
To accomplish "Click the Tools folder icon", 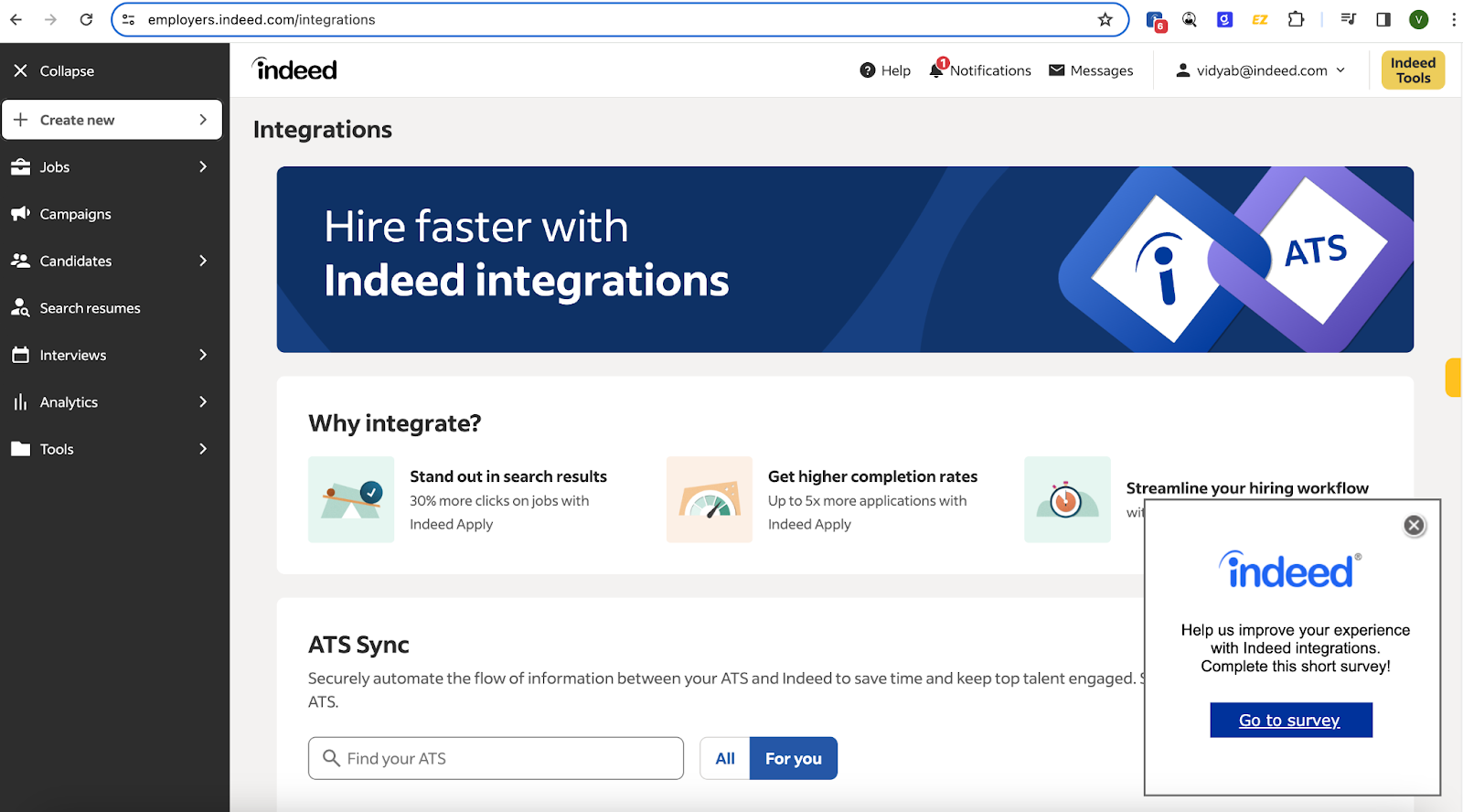I will (x=21, y=449).
